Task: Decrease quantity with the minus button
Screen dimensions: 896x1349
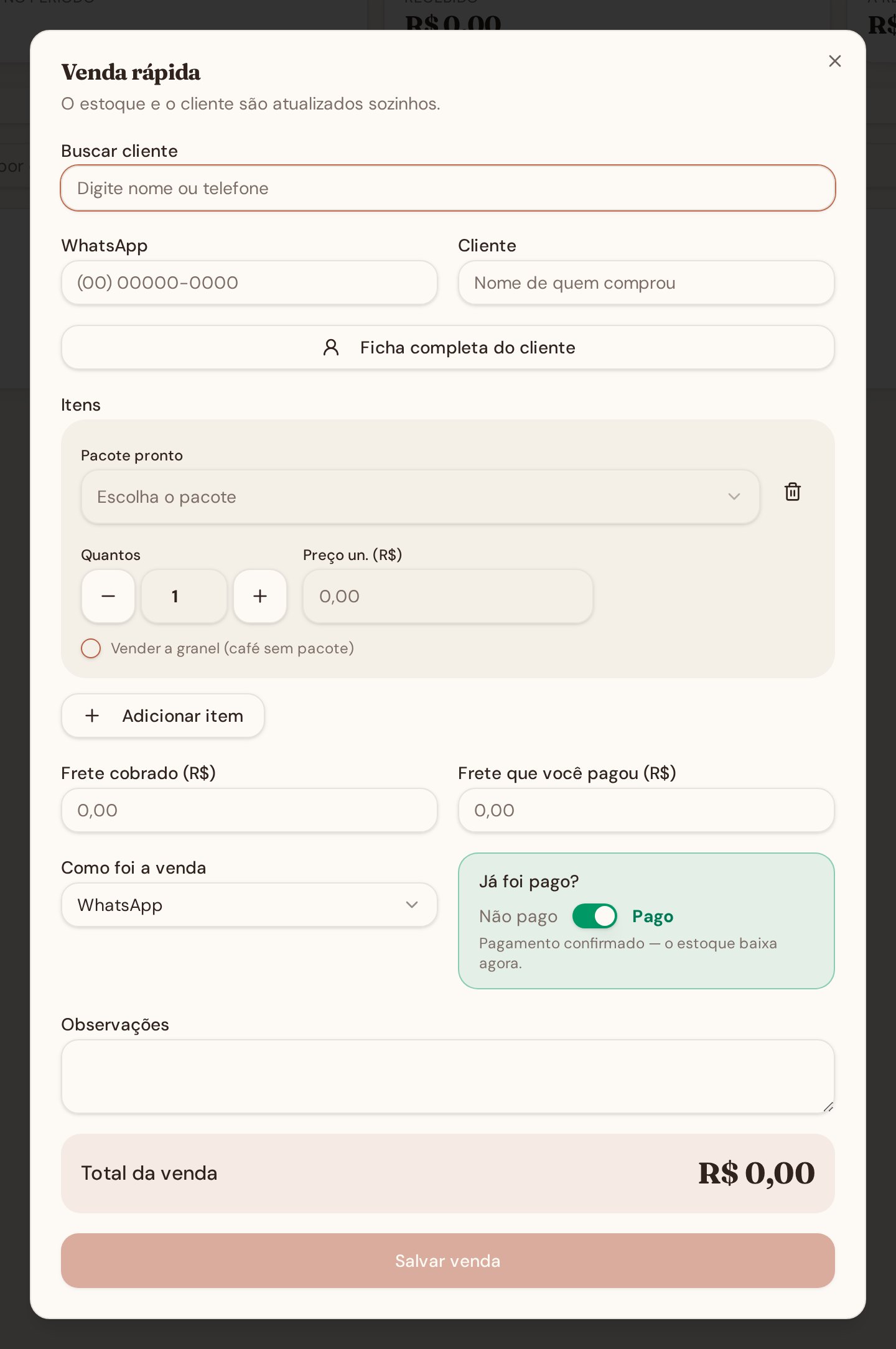Action: click(x=108, y=596)
